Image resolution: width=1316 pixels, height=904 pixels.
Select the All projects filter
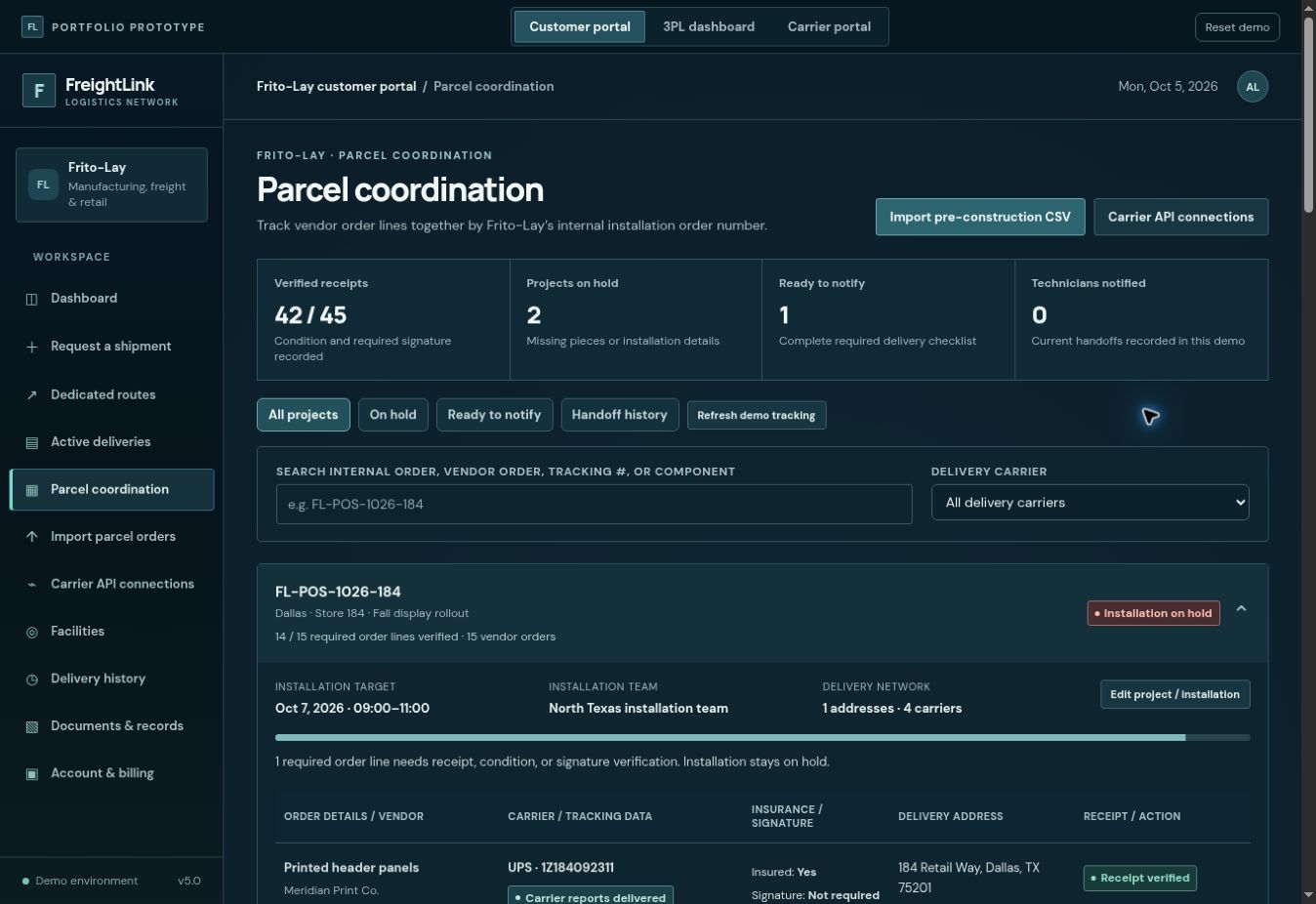(x=304, y=415)
